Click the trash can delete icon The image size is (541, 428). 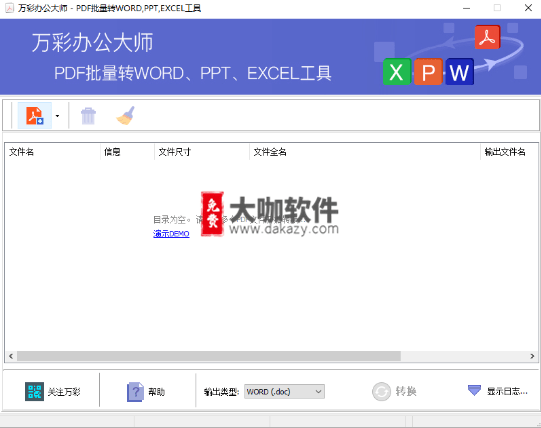[88, 116]
